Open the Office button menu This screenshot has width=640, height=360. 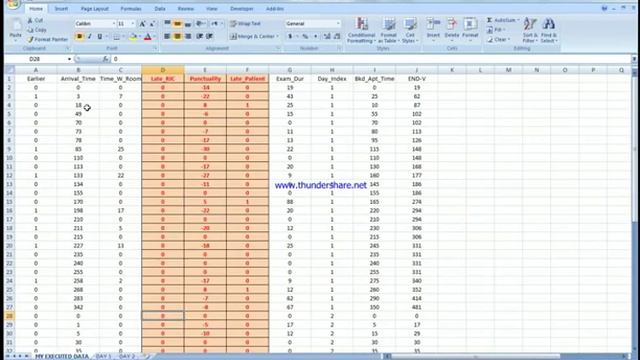click(13, 4)
